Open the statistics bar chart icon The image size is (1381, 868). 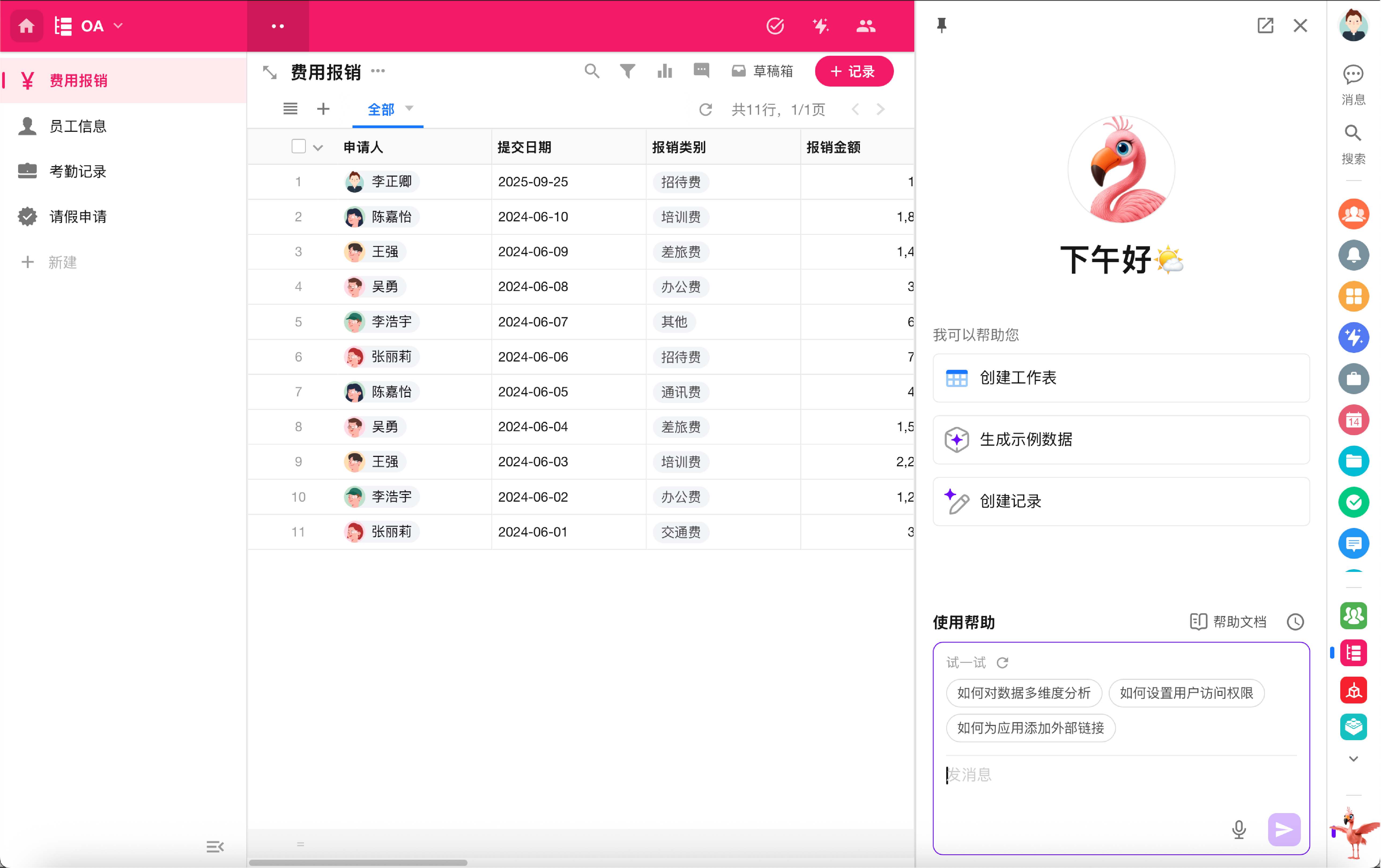[x=665, y=71]
